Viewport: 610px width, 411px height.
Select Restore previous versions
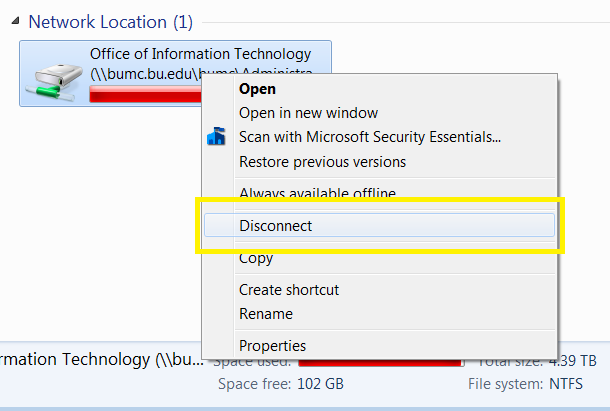point(322,162)
